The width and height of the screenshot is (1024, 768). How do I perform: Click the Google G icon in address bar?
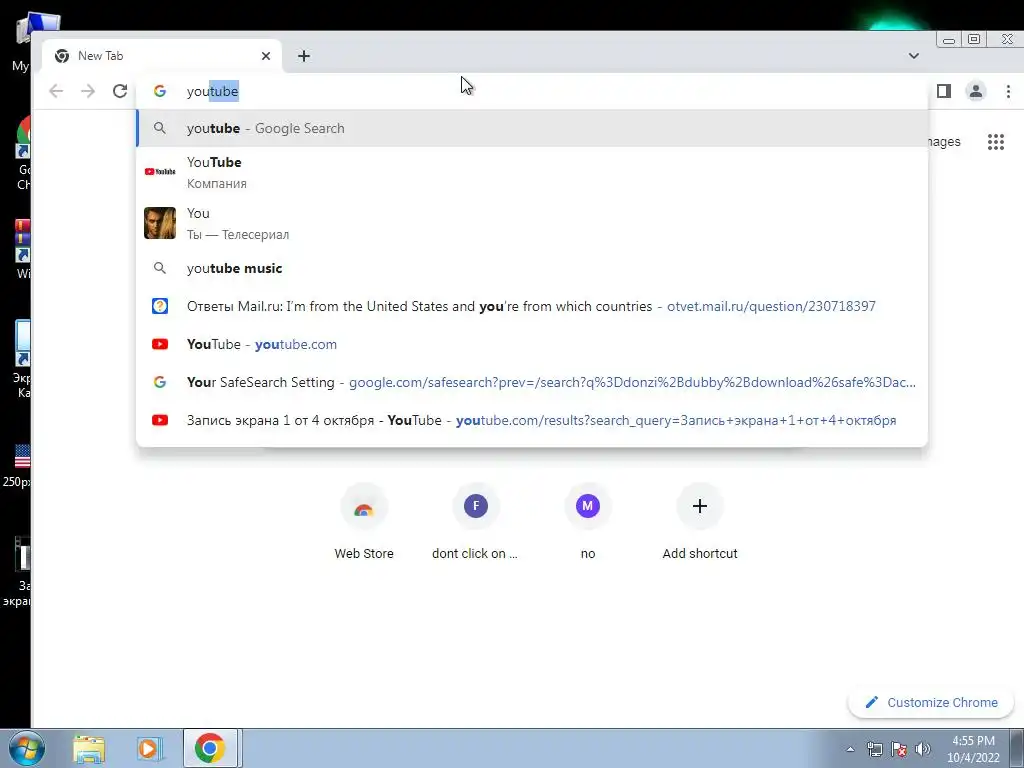tap(160, 91)
